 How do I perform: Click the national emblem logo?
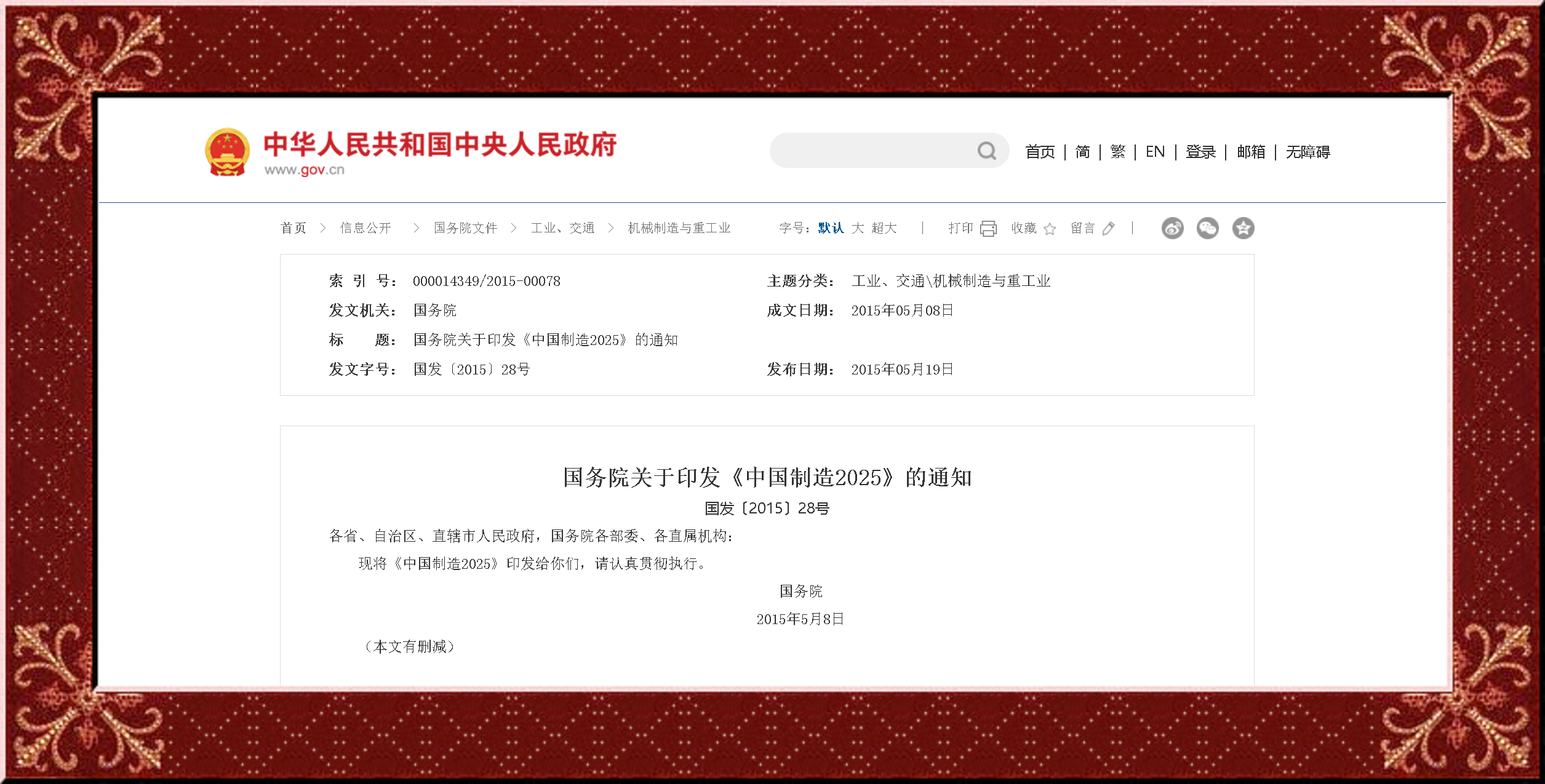coord(227,151)
